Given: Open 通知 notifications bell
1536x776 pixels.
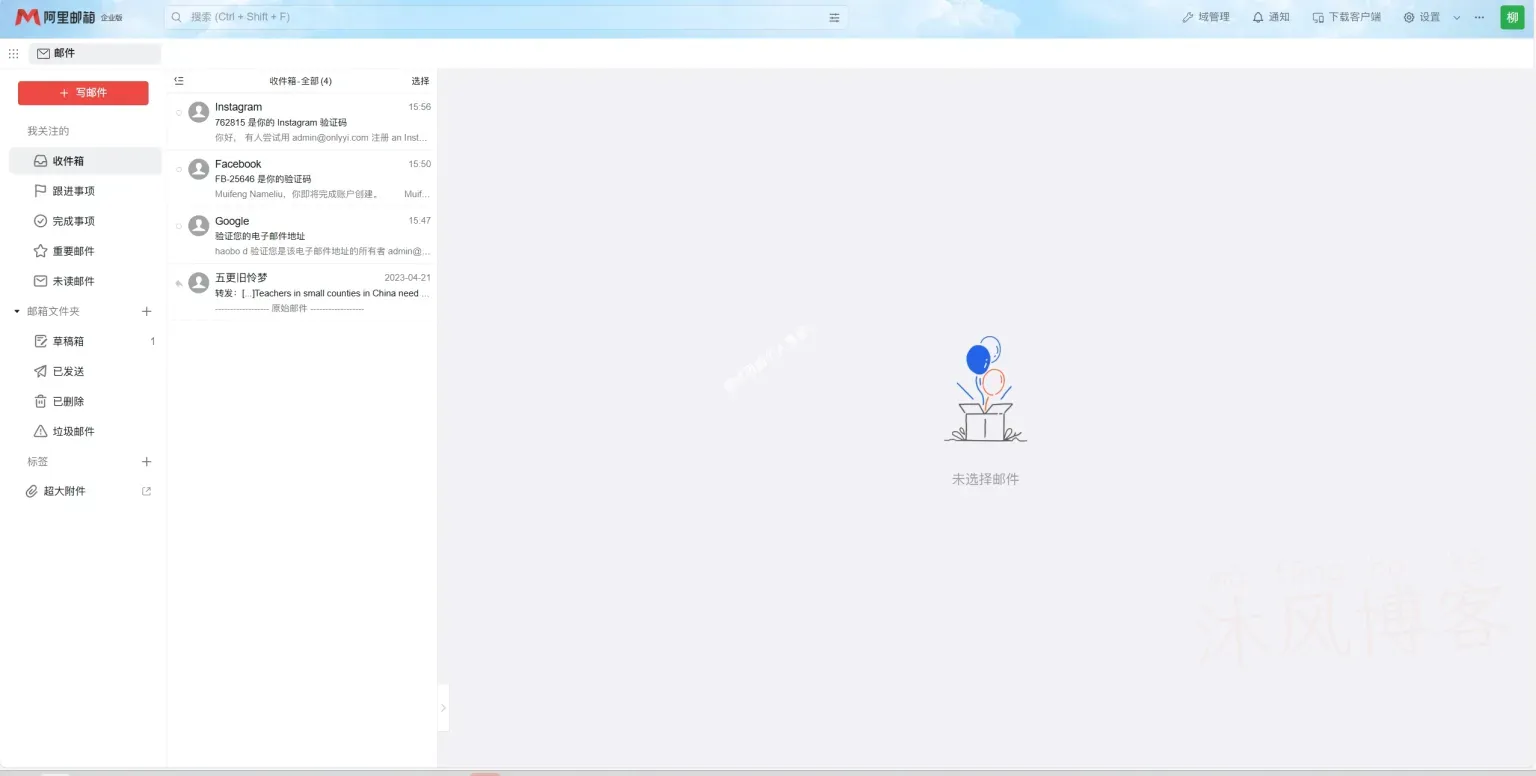Looking at the screenshot, I should 1270,17.
